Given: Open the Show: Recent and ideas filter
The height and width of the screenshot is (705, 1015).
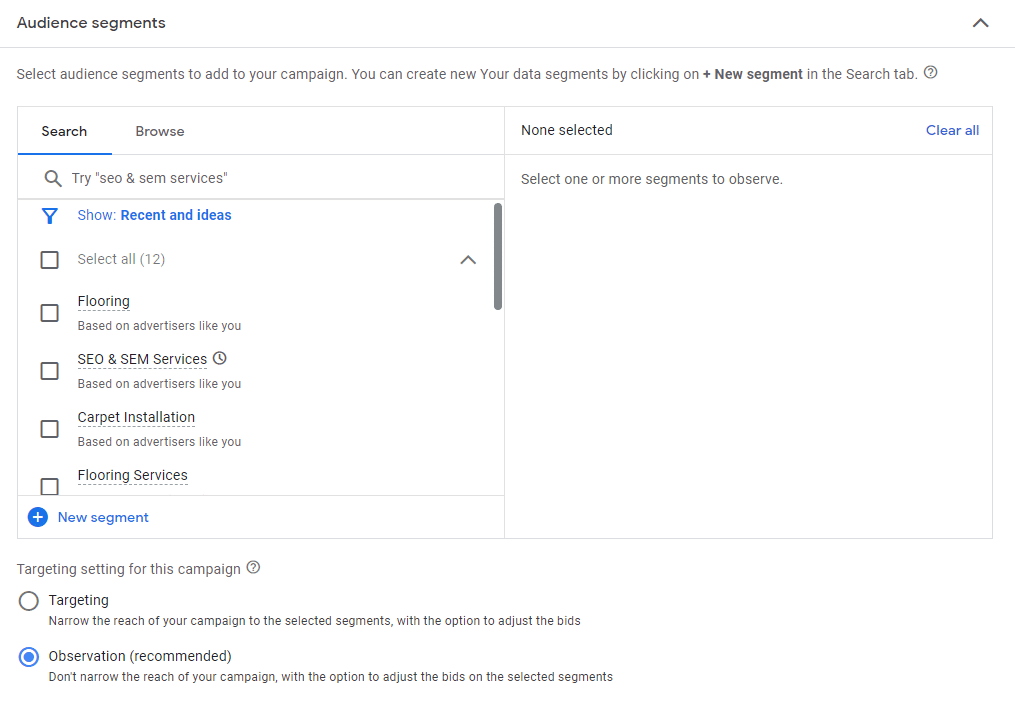Looking at the screenshot, I should pos(154,215).
